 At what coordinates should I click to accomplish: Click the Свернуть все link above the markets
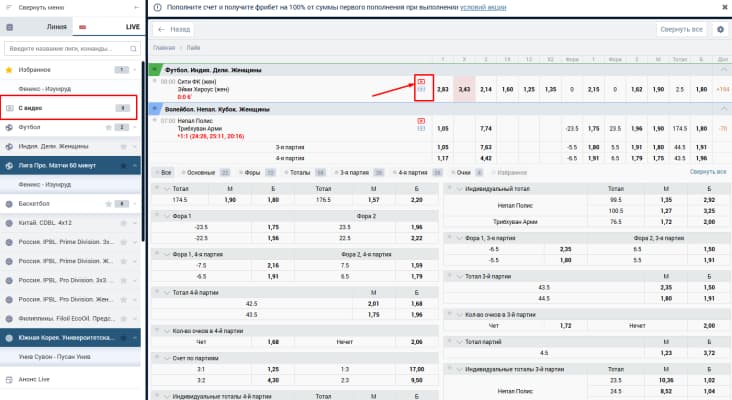pos(708,172)
